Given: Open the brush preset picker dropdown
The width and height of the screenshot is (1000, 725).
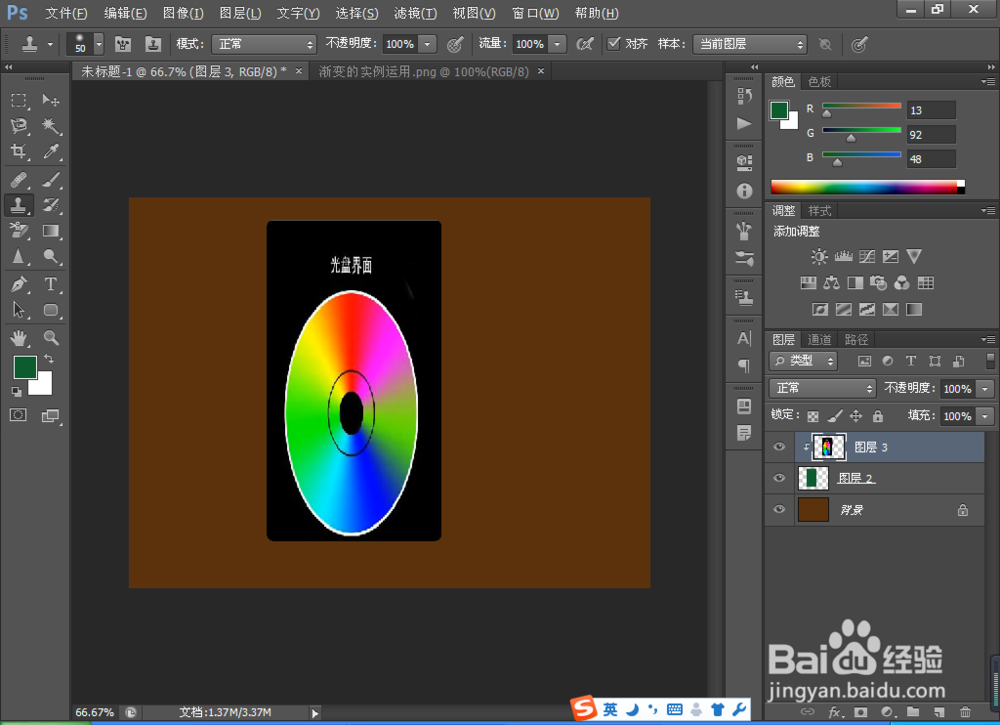Looking at the screenshot, I should click(99, 44).
